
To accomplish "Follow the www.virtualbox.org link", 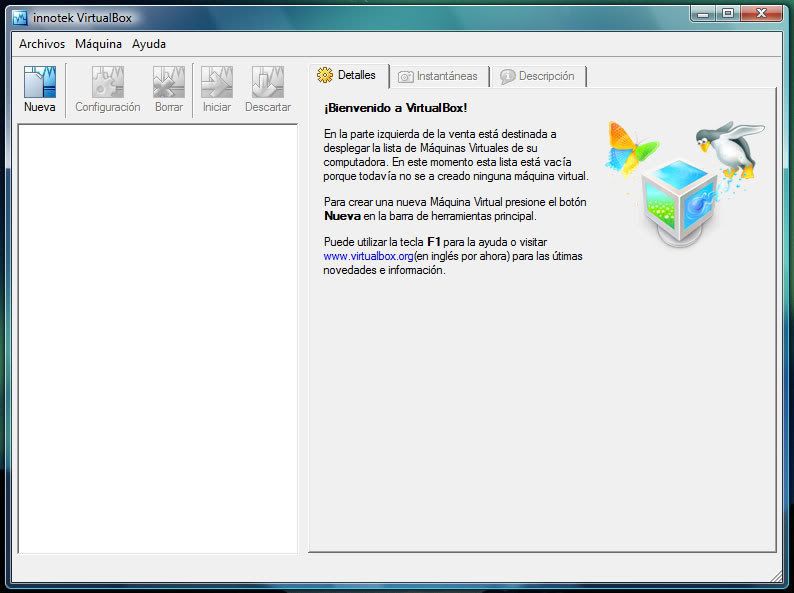I will click(368, 256).
